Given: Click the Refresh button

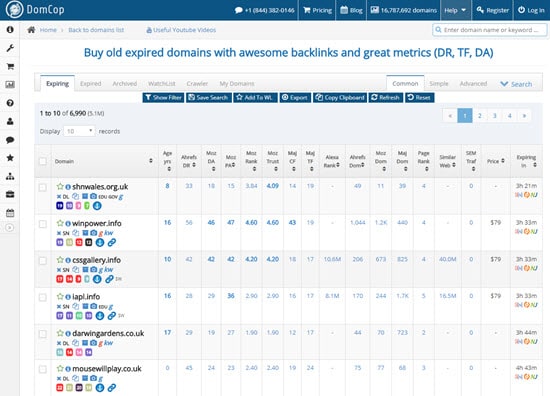Looking at the screenshot, I should (385, 98).
